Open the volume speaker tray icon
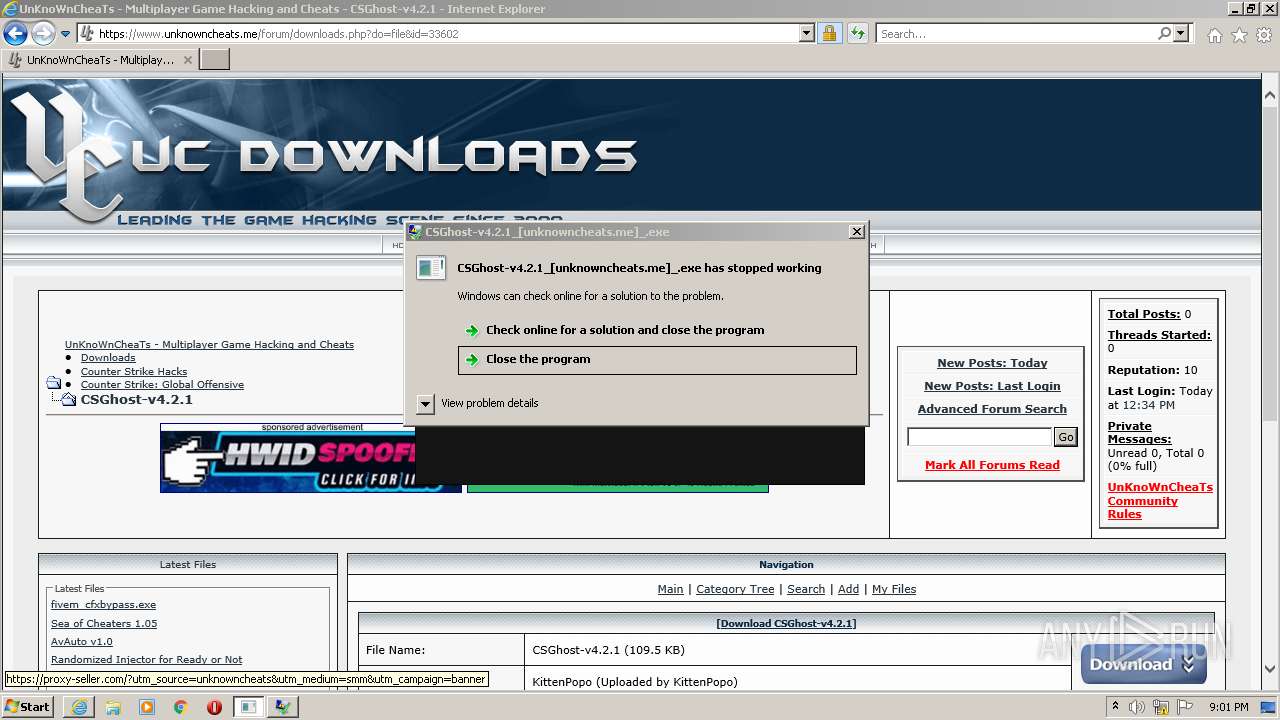The width and height of the screenshot is (1280, 720). [1137, 707]
